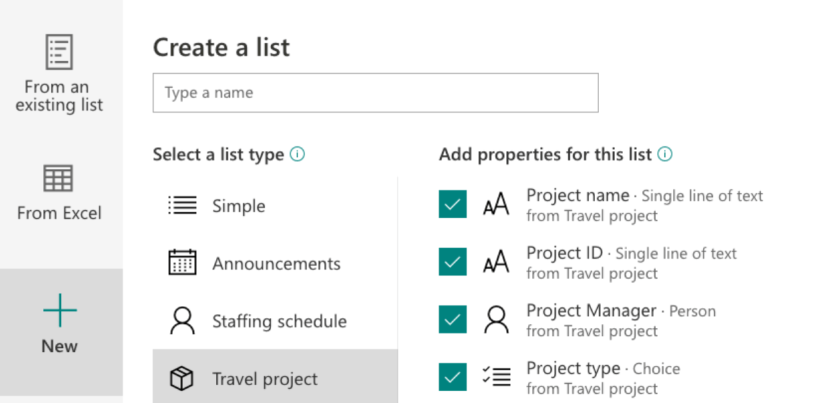Choose the Staffing schedule list type
This screenshot has height=403, width=815.
click(x=279, y=321)
